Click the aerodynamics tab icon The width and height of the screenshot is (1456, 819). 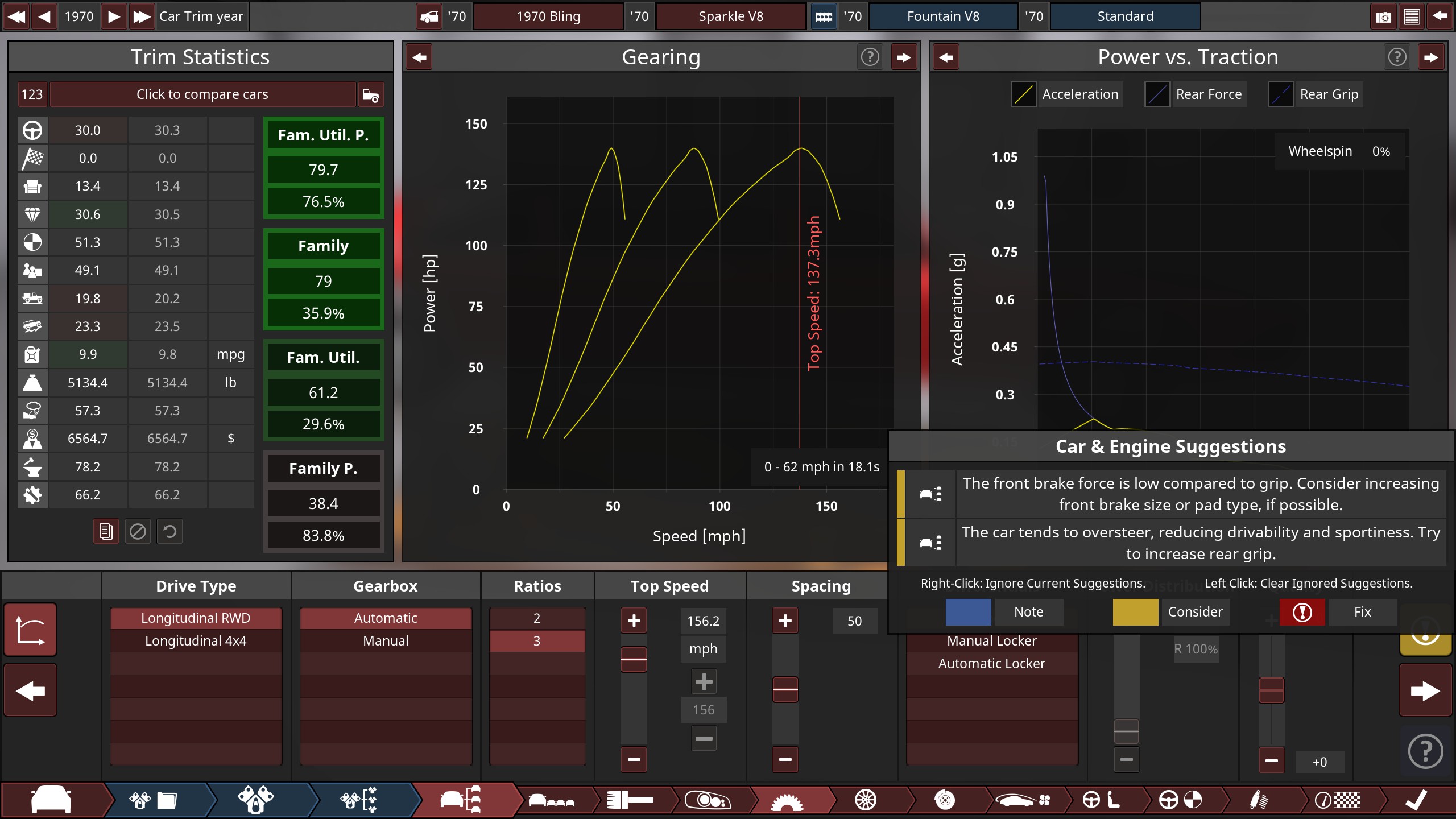[x=1024, y=800]
